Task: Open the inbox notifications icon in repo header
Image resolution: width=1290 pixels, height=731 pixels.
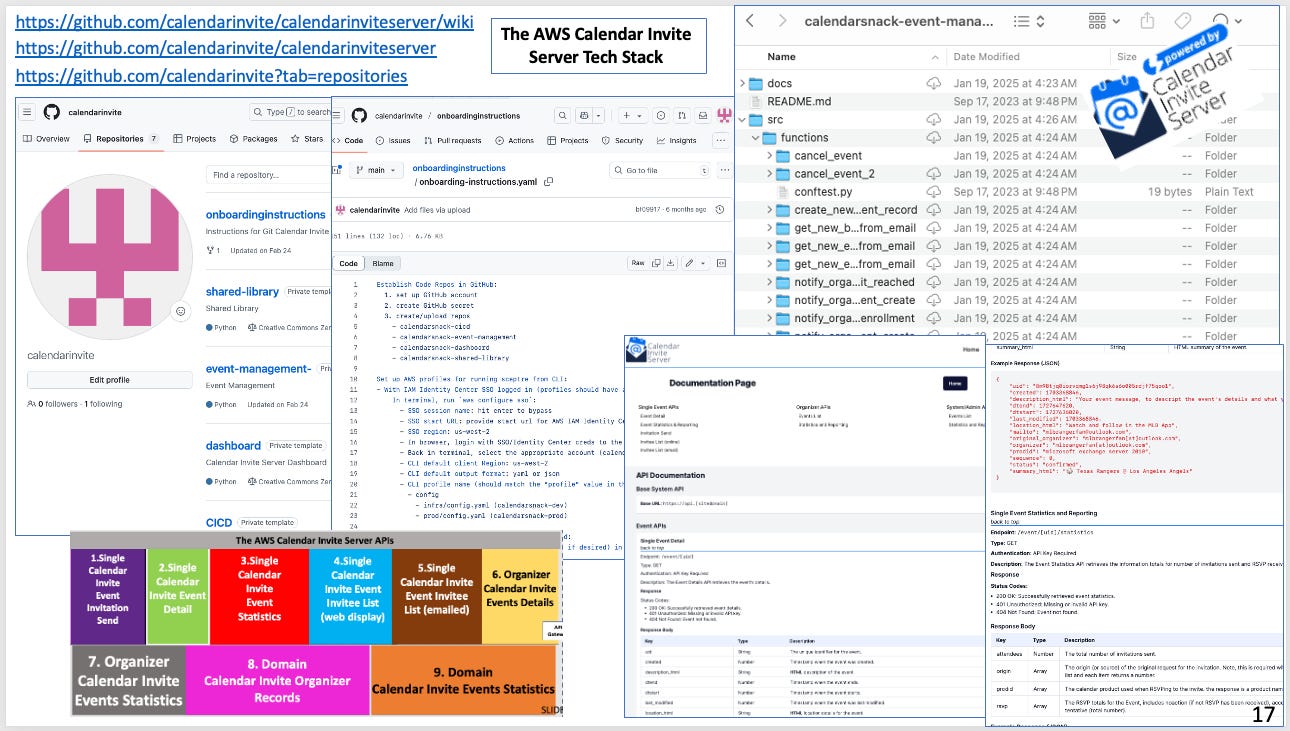Action: click(x=703, y=116)
